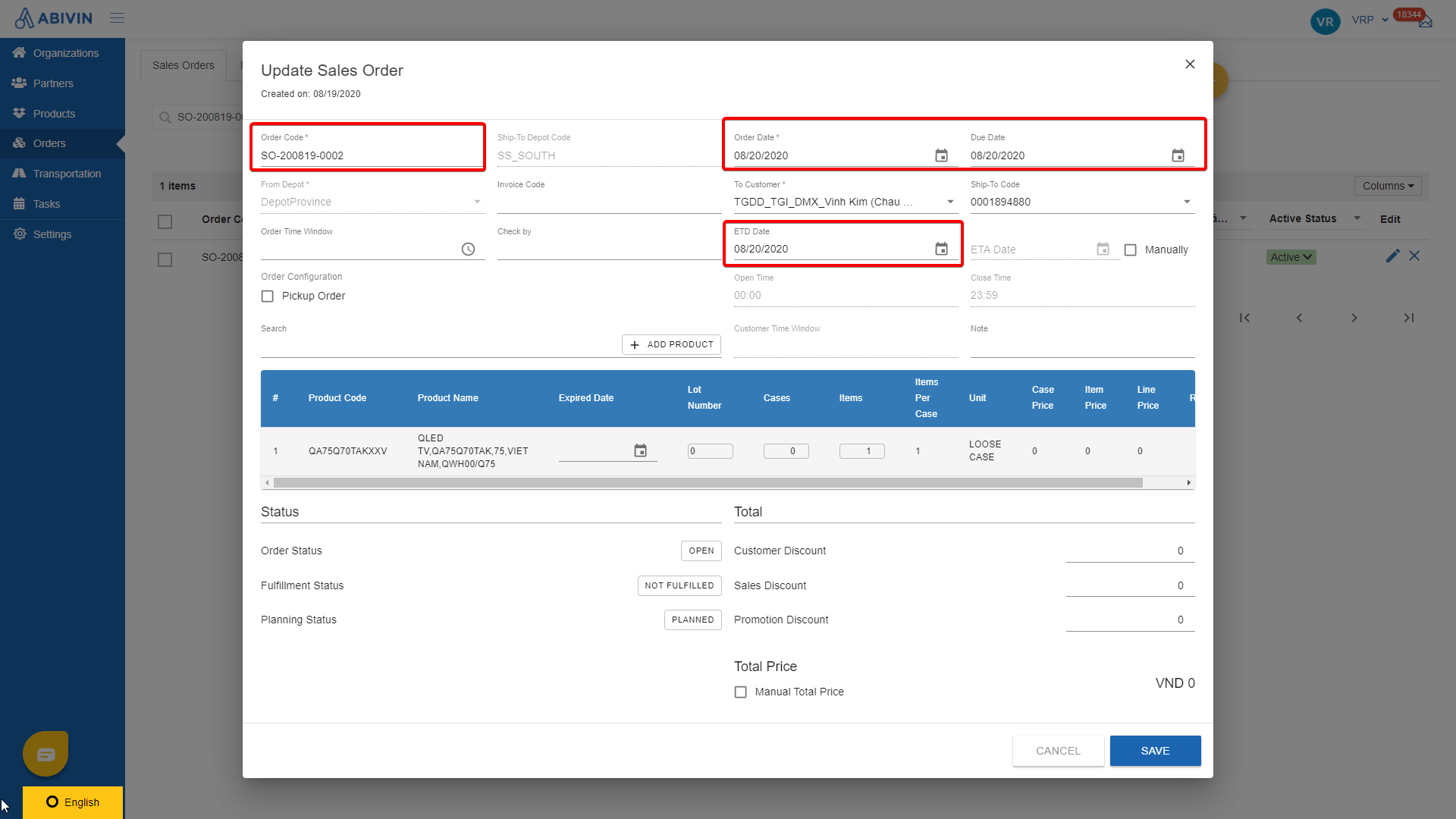Open Settings in the sidebar

point(62,234)
